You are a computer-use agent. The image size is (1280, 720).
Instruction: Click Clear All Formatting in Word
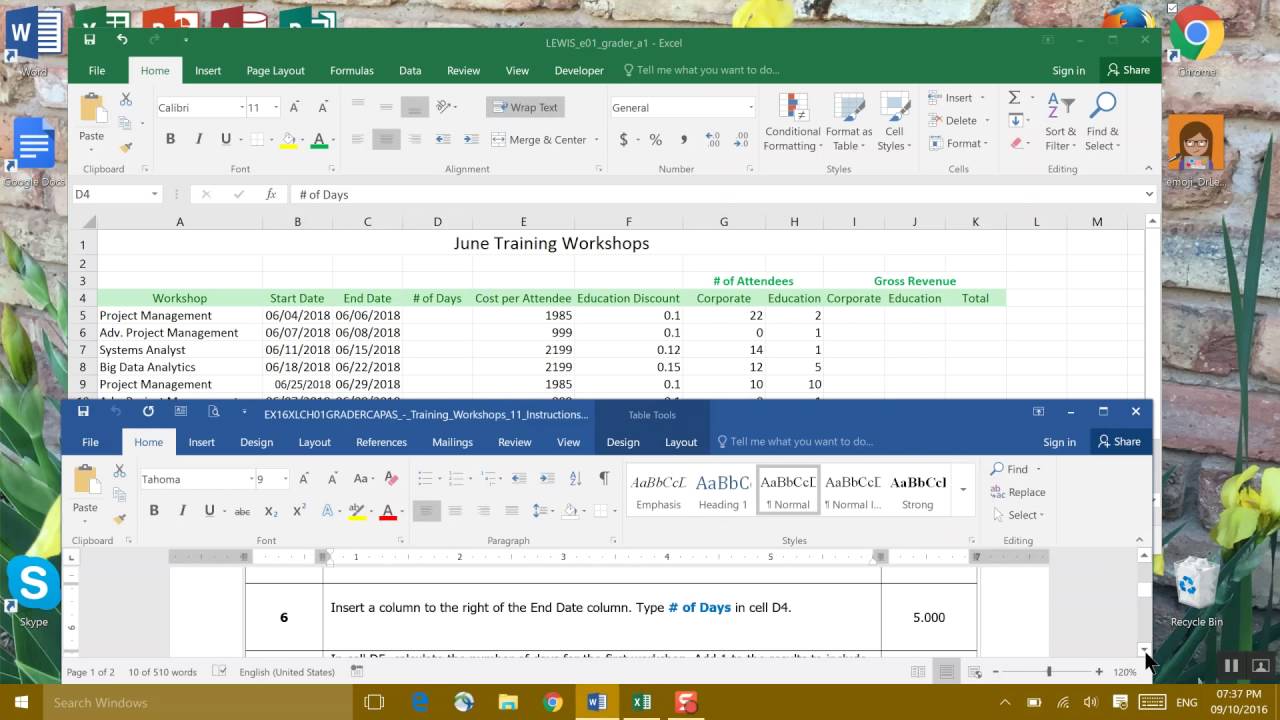coord(391,479)
